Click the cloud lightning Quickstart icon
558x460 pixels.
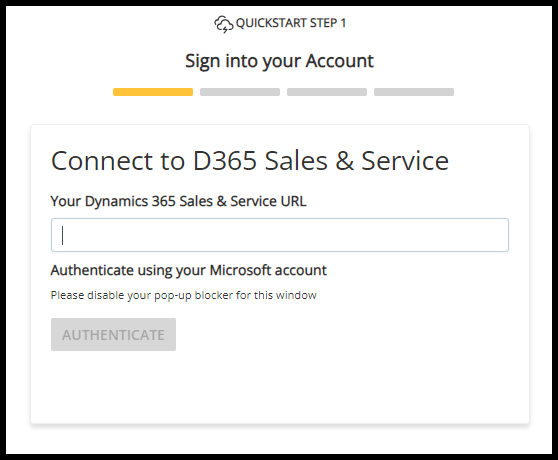click(223, 25)
